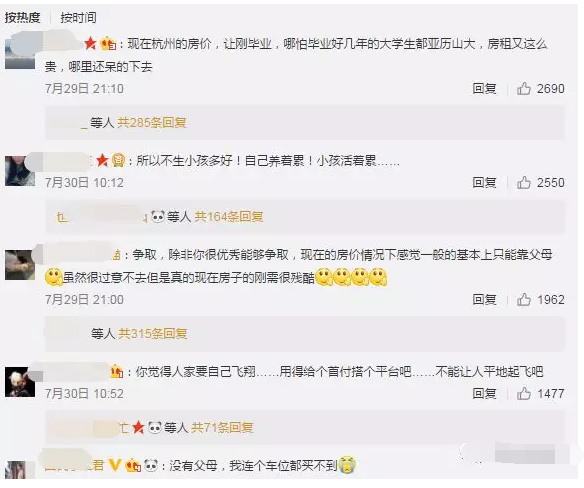Click the panda icon beside 共164条回复

(x=158, y=216)
